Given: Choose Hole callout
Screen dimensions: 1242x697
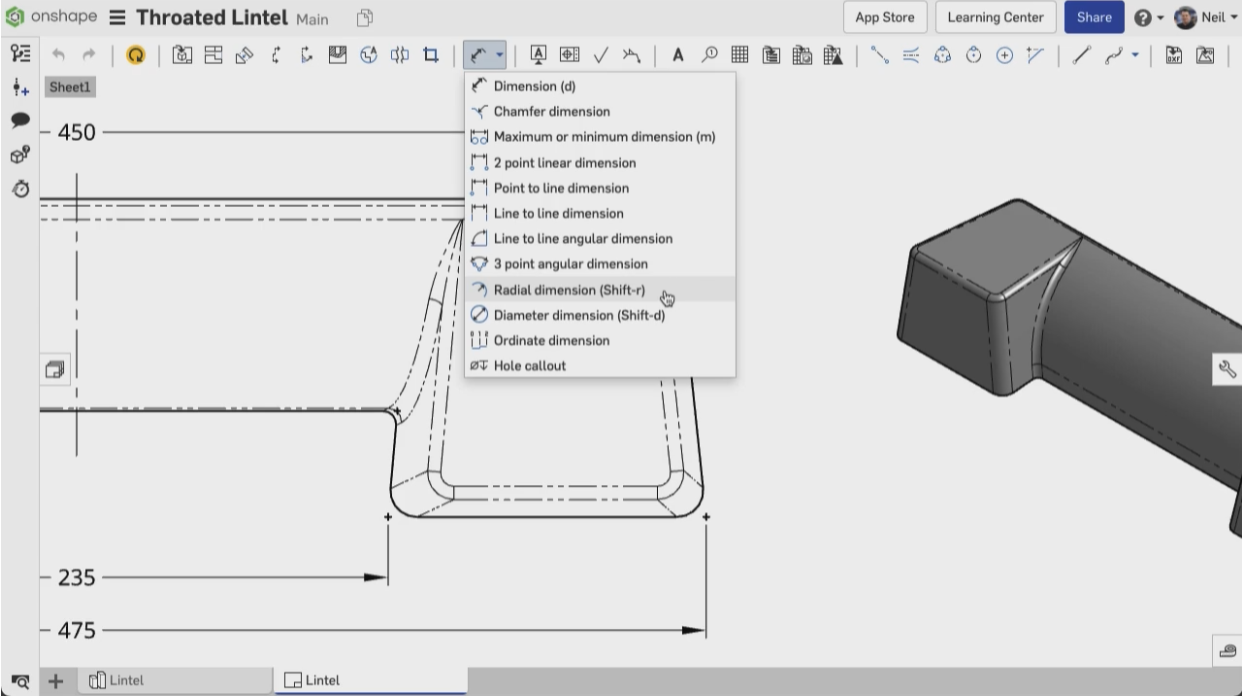Looking at the screenshot, I should coord(600,366).
